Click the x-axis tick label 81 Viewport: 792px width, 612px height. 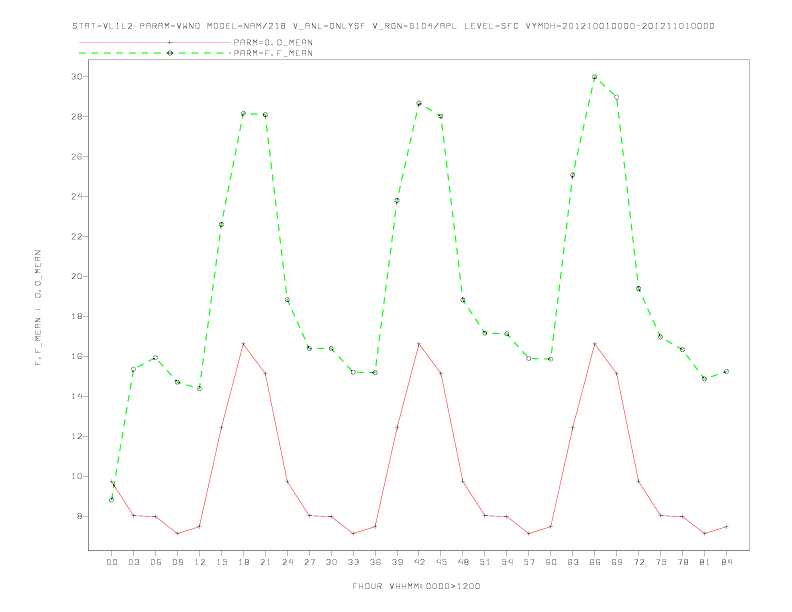point(705,562)
